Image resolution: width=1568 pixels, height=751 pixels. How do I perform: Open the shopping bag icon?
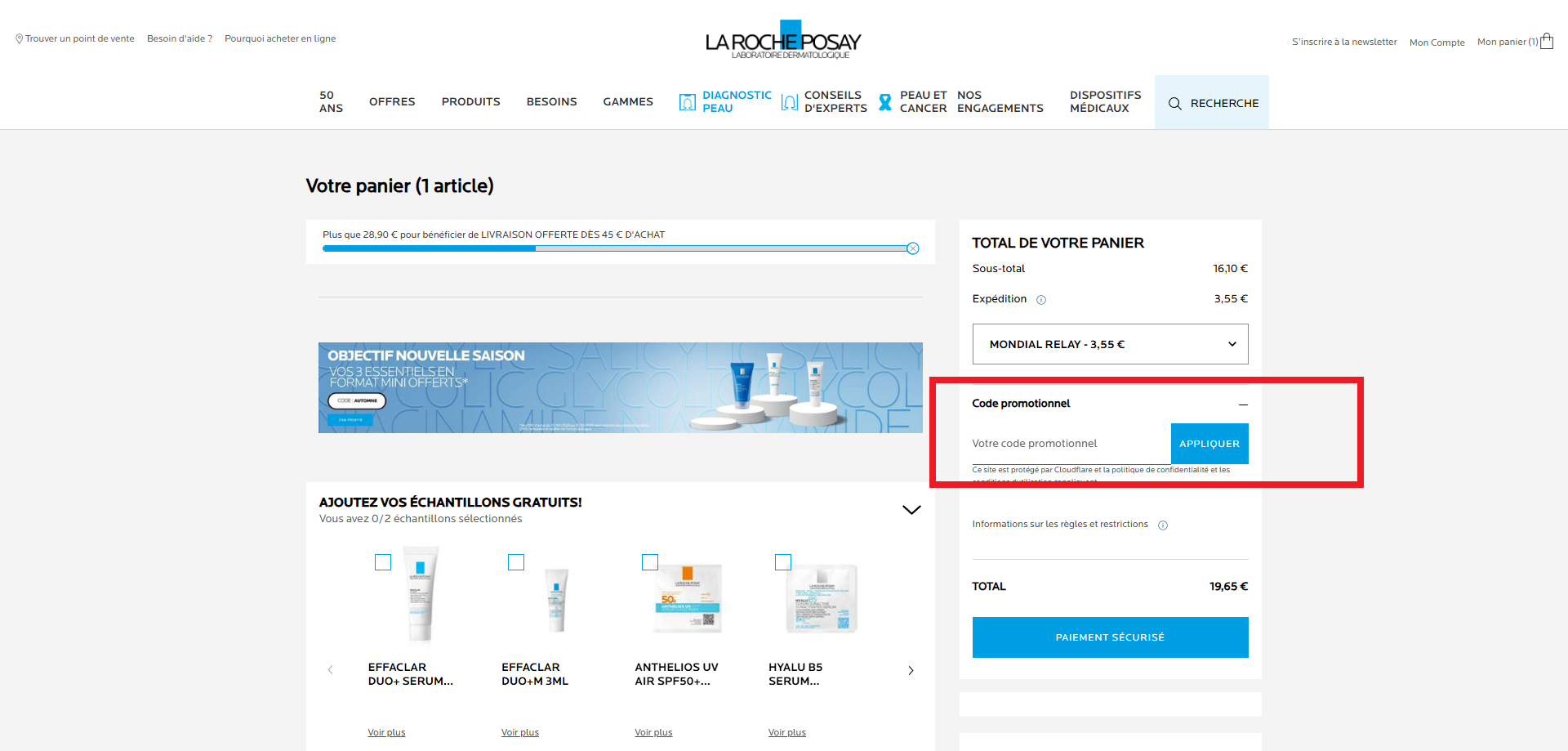coord(1547,42)
